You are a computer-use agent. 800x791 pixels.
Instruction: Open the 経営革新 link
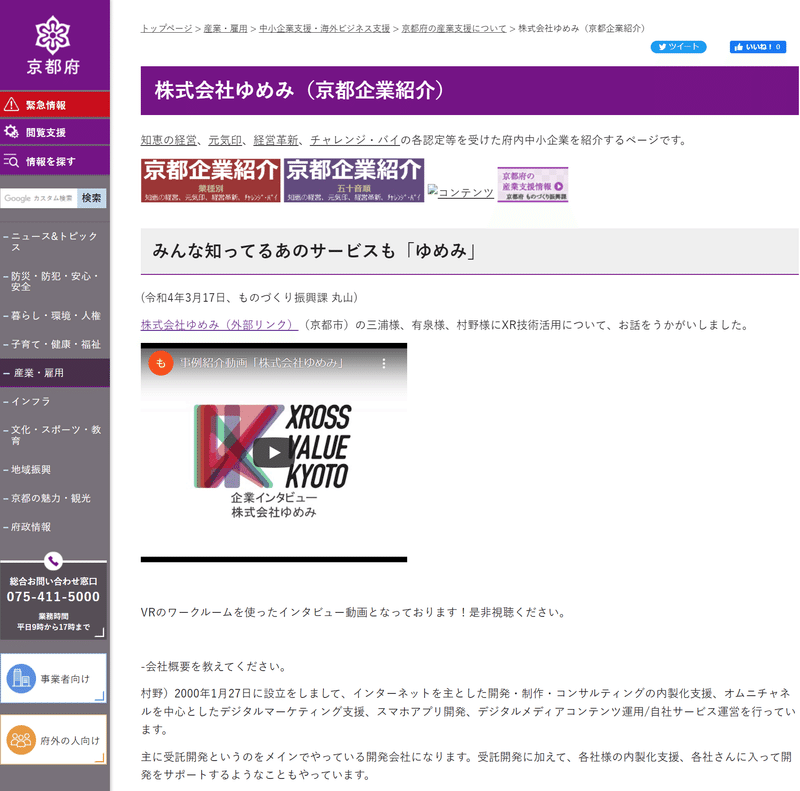coord(276,140)
